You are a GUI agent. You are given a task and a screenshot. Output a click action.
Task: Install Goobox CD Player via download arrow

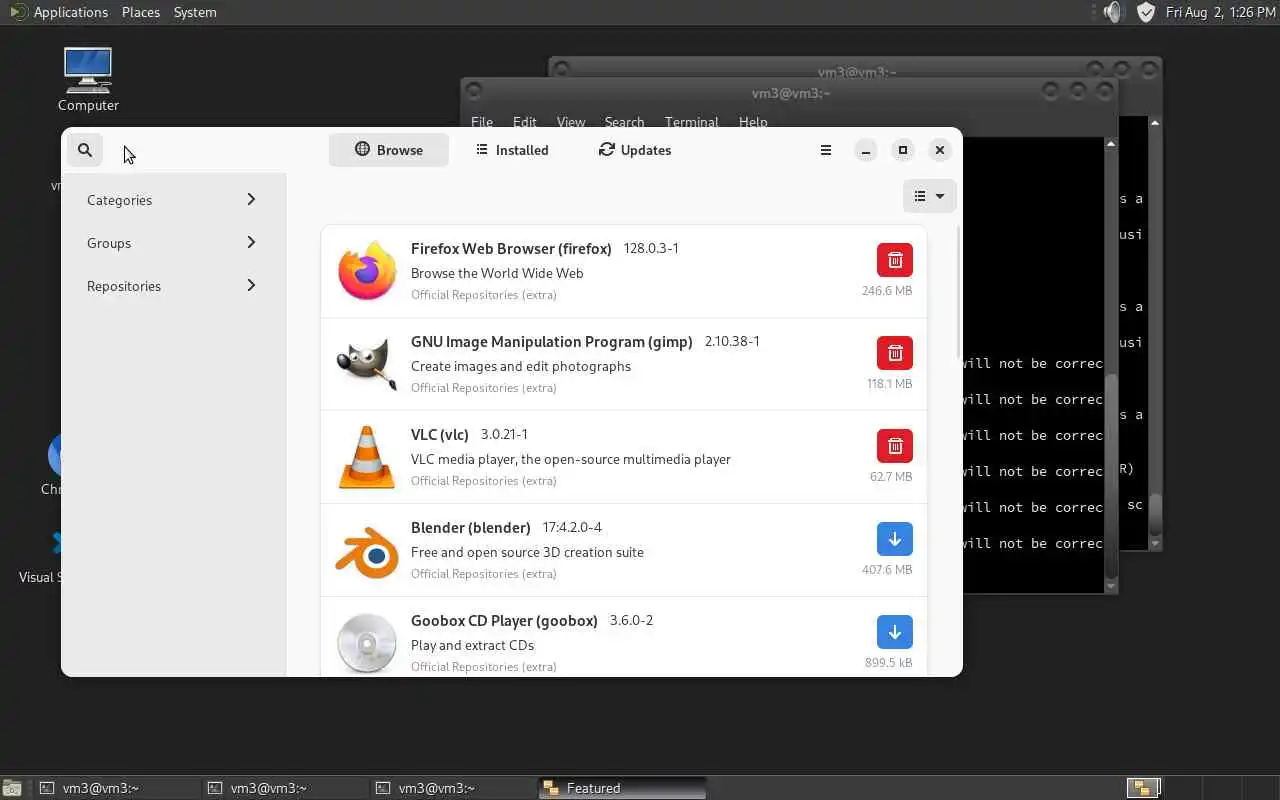(x=895, y=632)
